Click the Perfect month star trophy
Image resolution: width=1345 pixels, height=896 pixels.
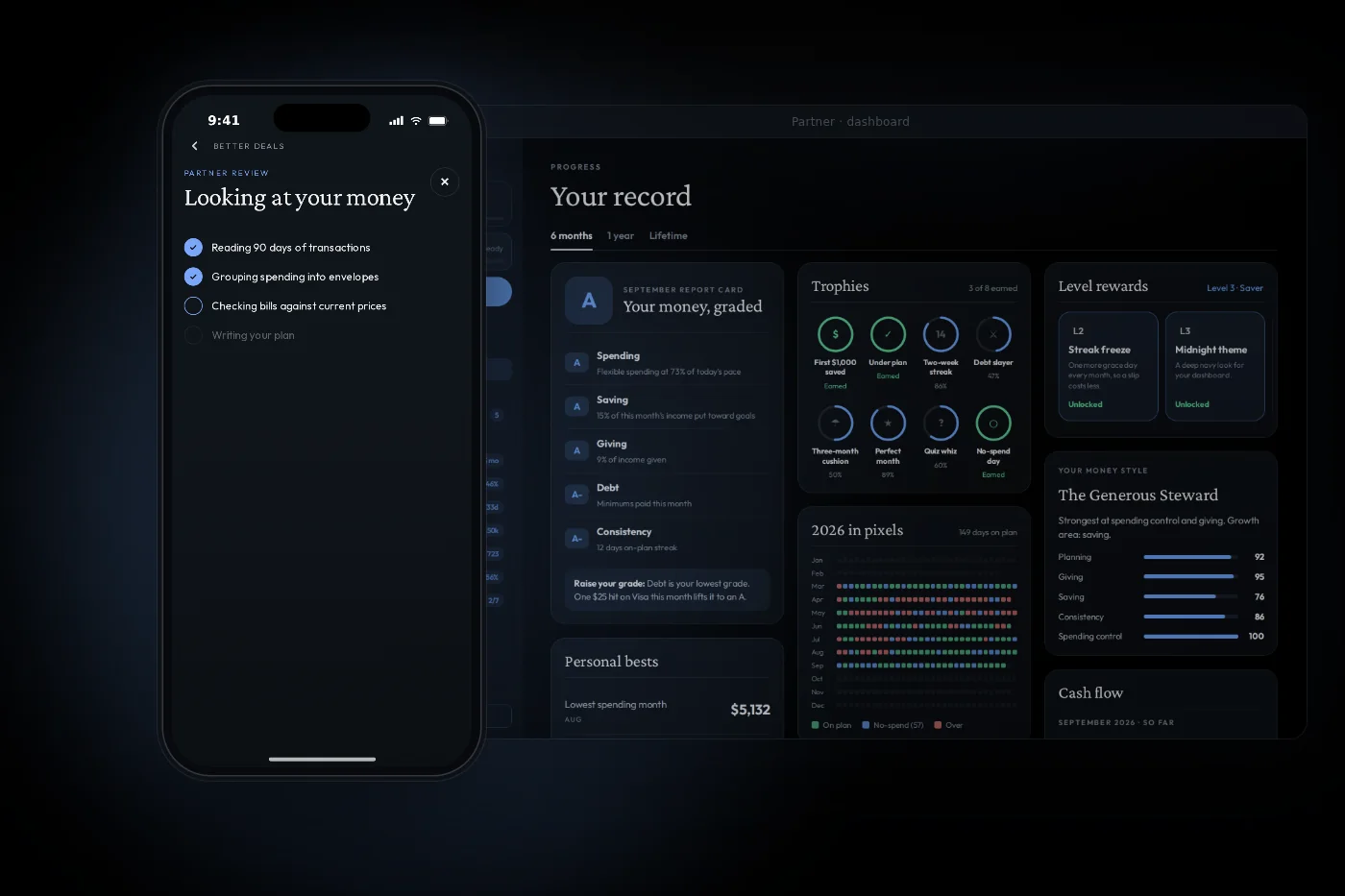(888, 424)
